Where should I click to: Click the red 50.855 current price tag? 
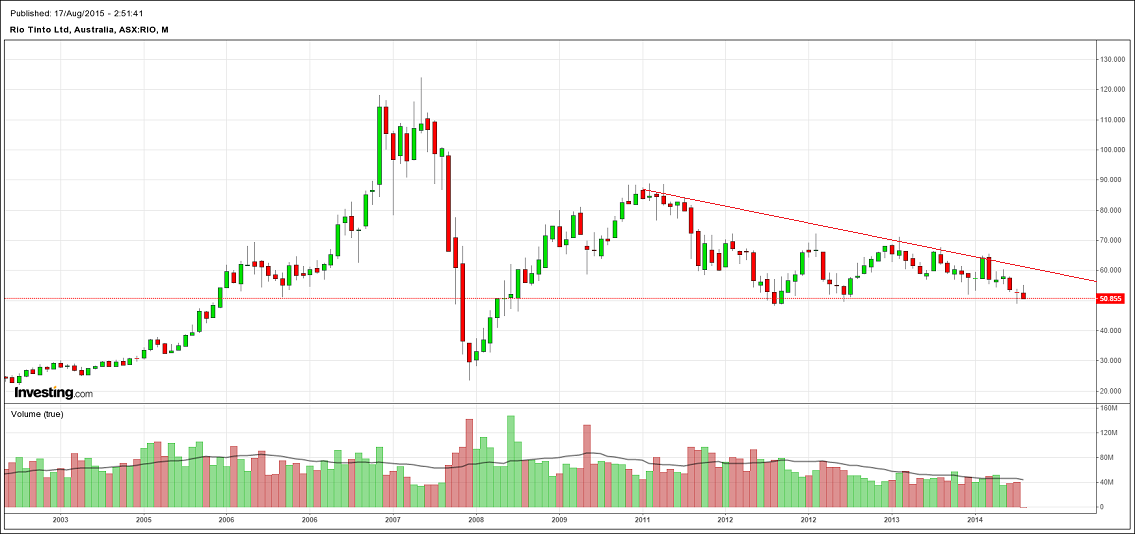1111,298
